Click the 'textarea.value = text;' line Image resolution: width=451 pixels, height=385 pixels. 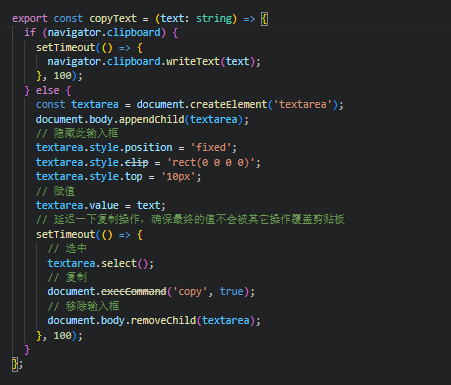(100, 205)
